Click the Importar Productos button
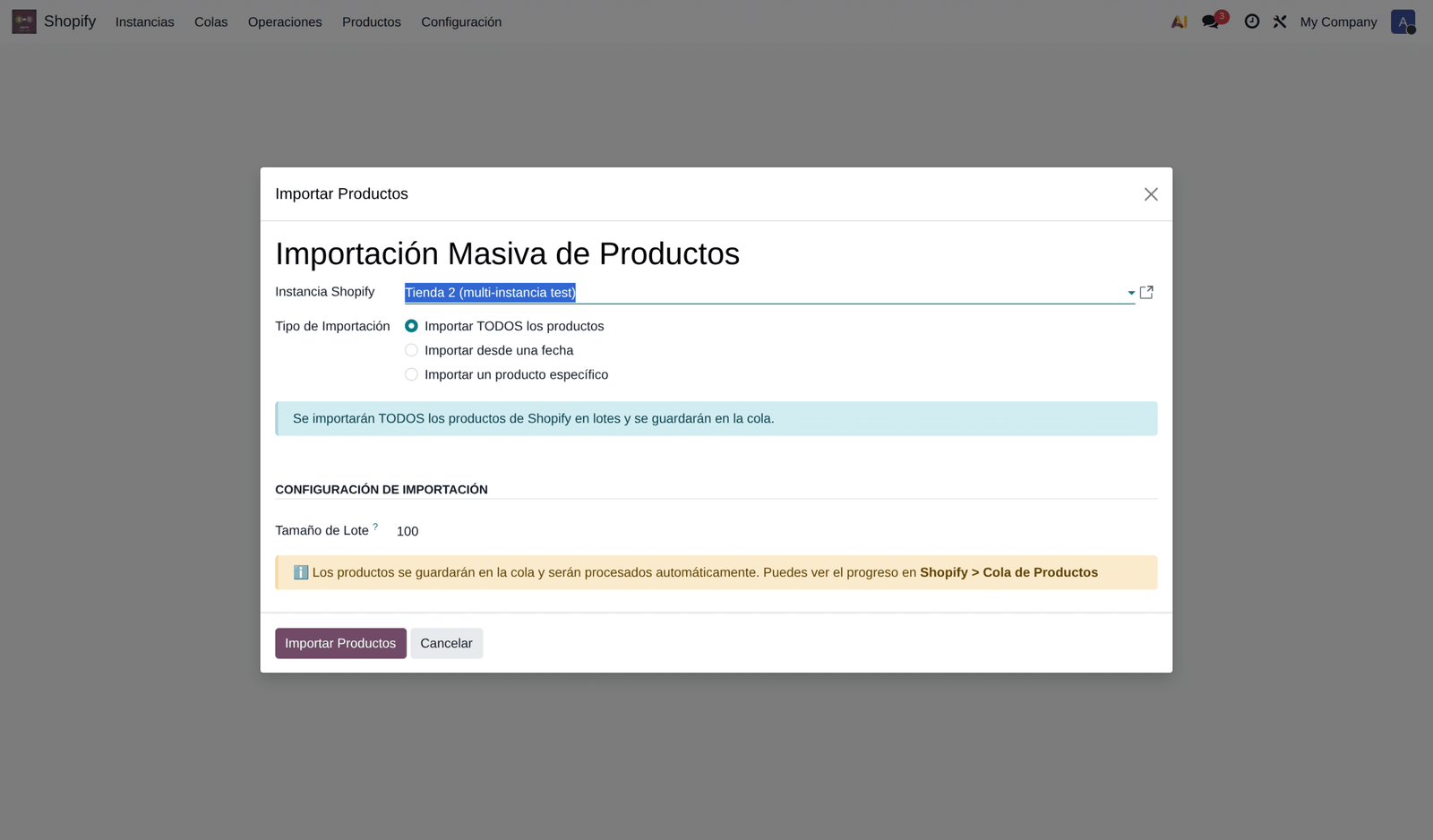The width and height of the screenshot is (1433, 840). click(x=340, y=643)
